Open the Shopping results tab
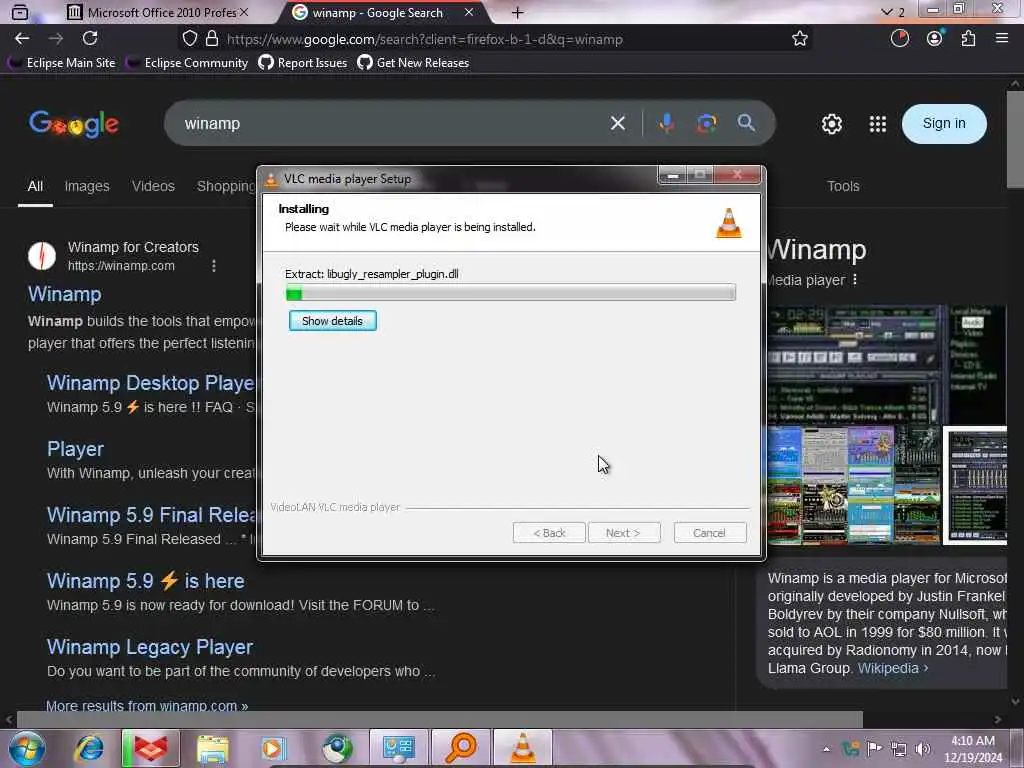This screenshot has height=768, width=1024. 226,186
